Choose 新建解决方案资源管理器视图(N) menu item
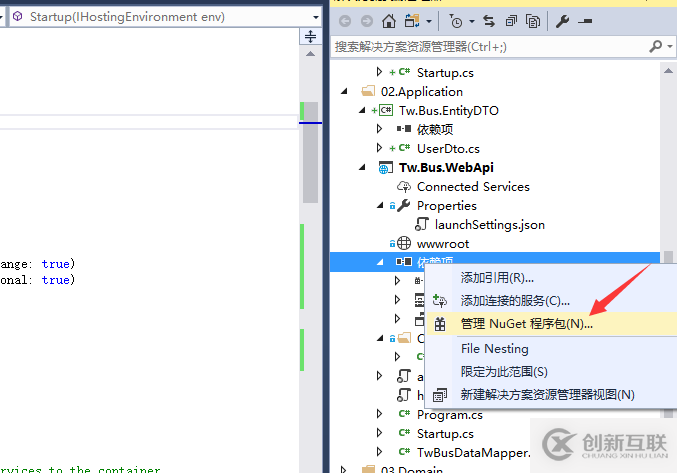The height and width of the screenshot is (473, 677). pyautogui.click(x=547, y=394)
